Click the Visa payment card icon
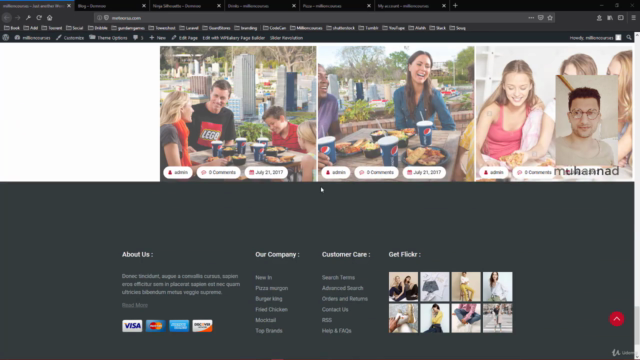Viewport: 640px width, 360px height. pos(132,326)
